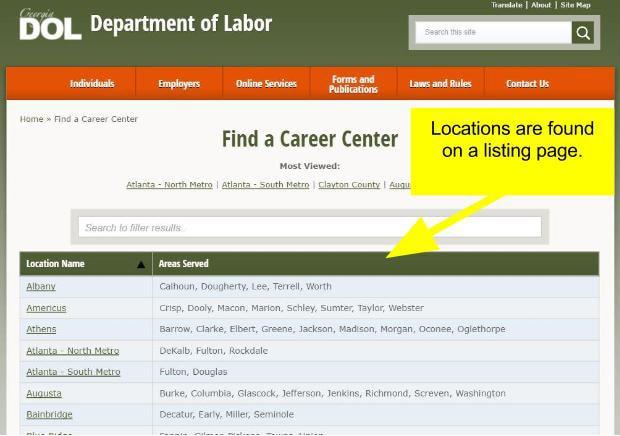Toggle sort arrow on Location Name column

click(140, 265)
